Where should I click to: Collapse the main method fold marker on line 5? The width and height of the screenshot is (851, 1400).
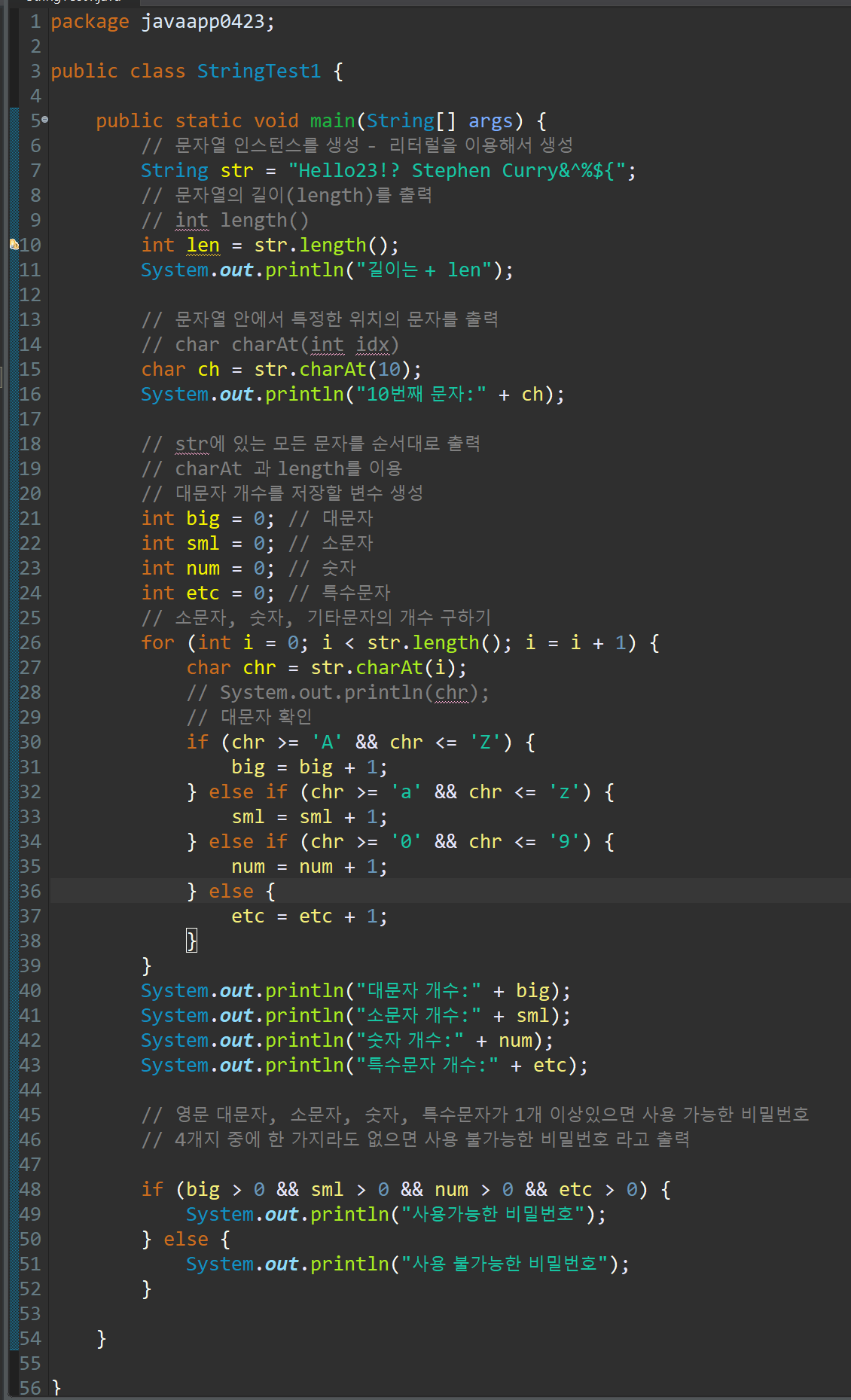[45, 120]
